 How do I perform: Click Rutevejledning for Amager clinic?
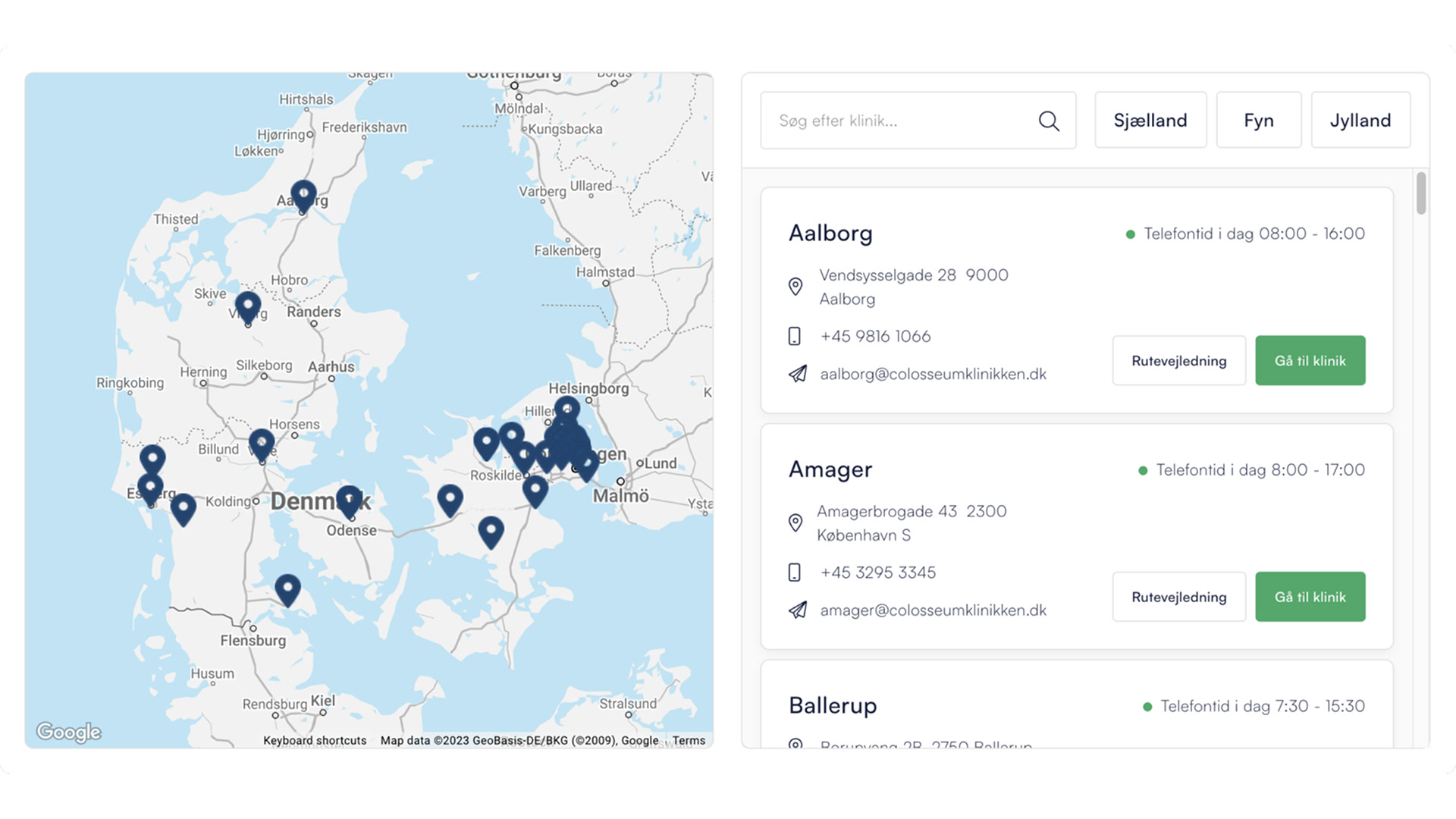pos(1179,597)
